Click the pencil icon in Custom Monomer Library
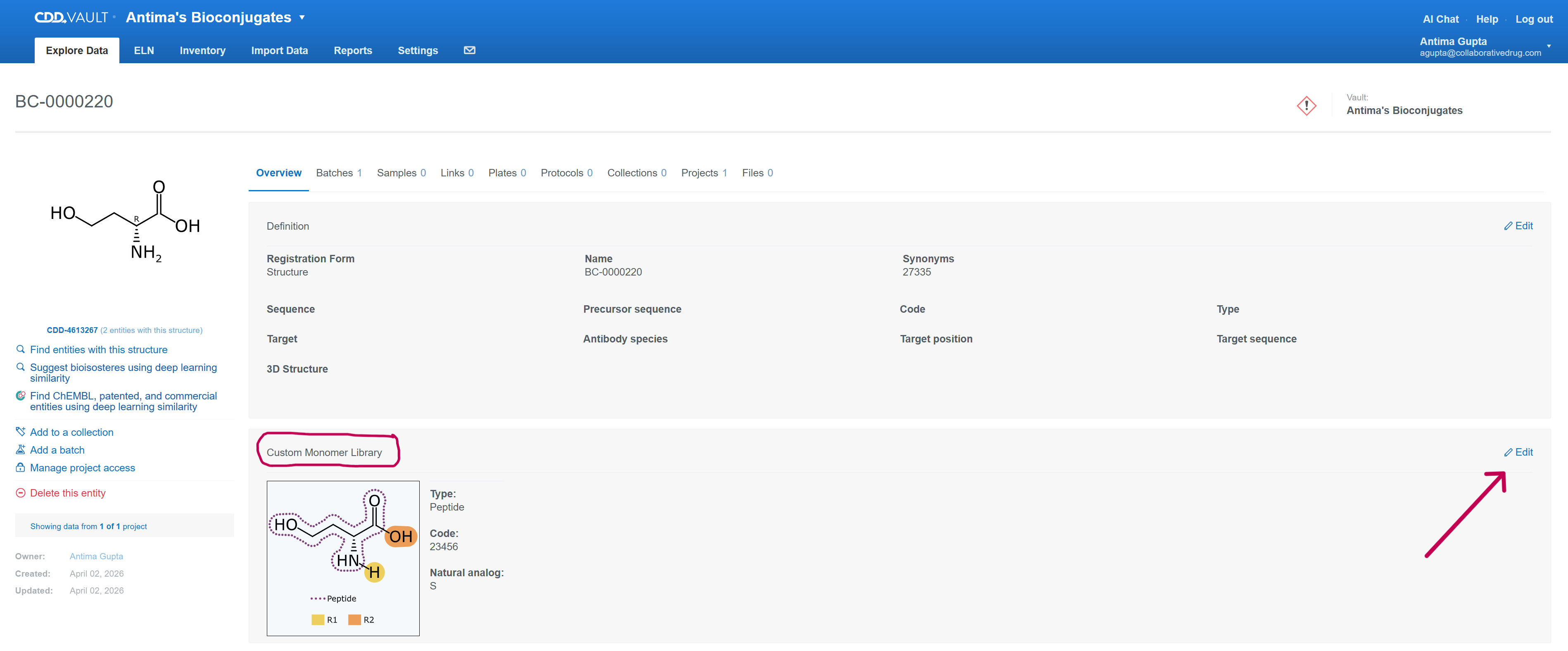1568x651 pixels. (x=1508, y=452)
